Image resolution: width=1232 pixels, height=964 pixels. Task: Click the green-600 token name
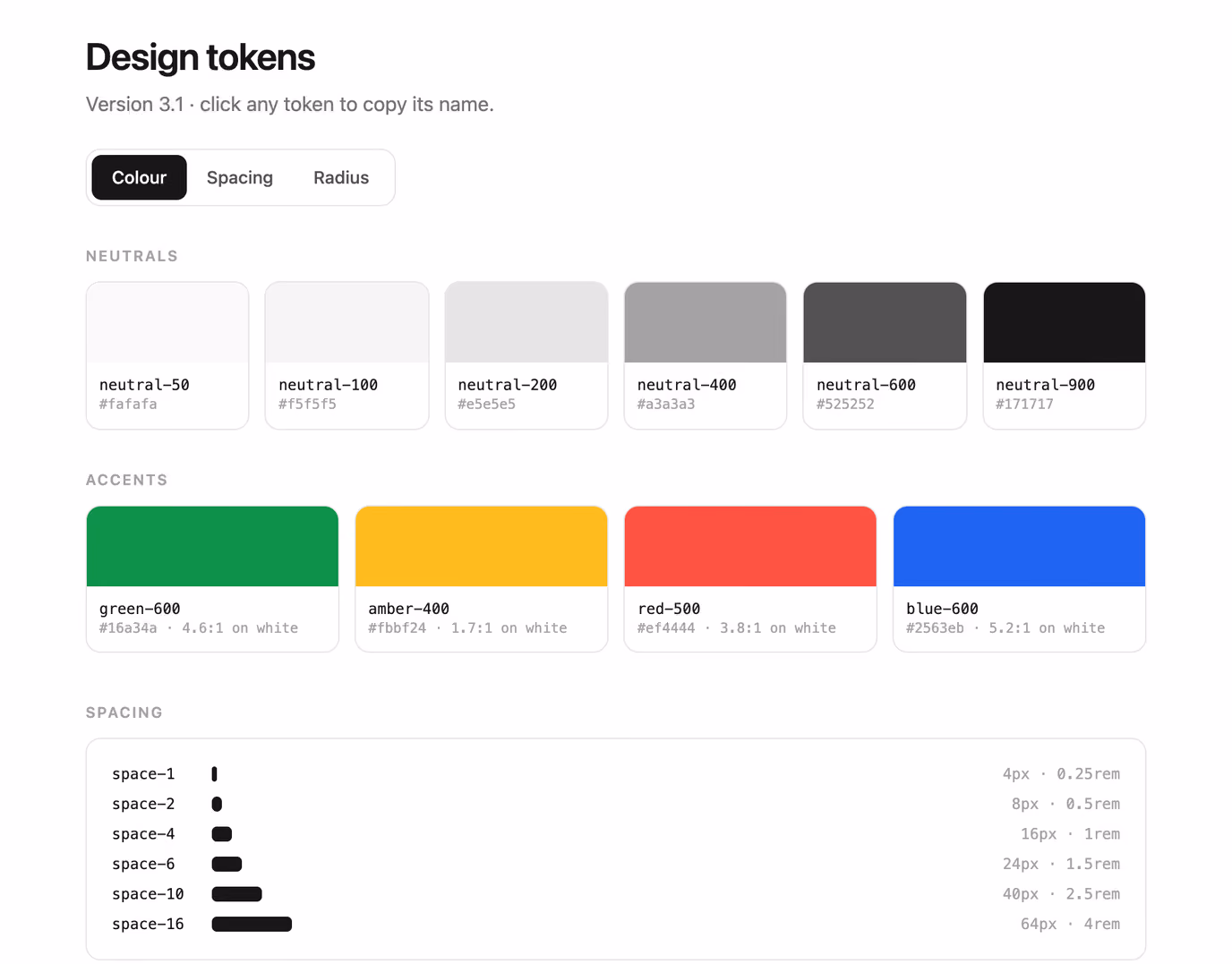[140, 609]
